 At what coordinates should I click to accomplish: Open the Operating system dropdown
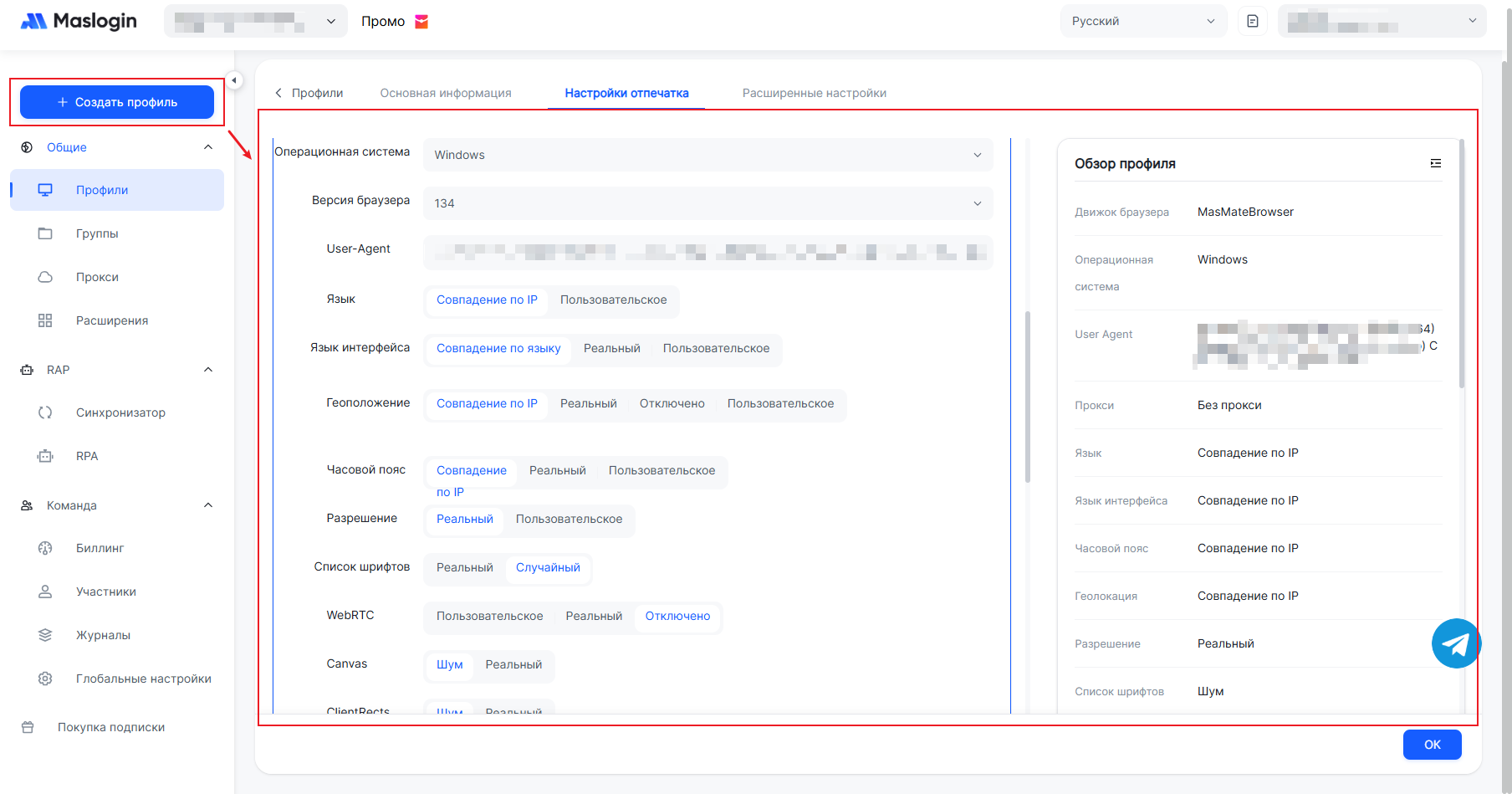coord(707,155)
